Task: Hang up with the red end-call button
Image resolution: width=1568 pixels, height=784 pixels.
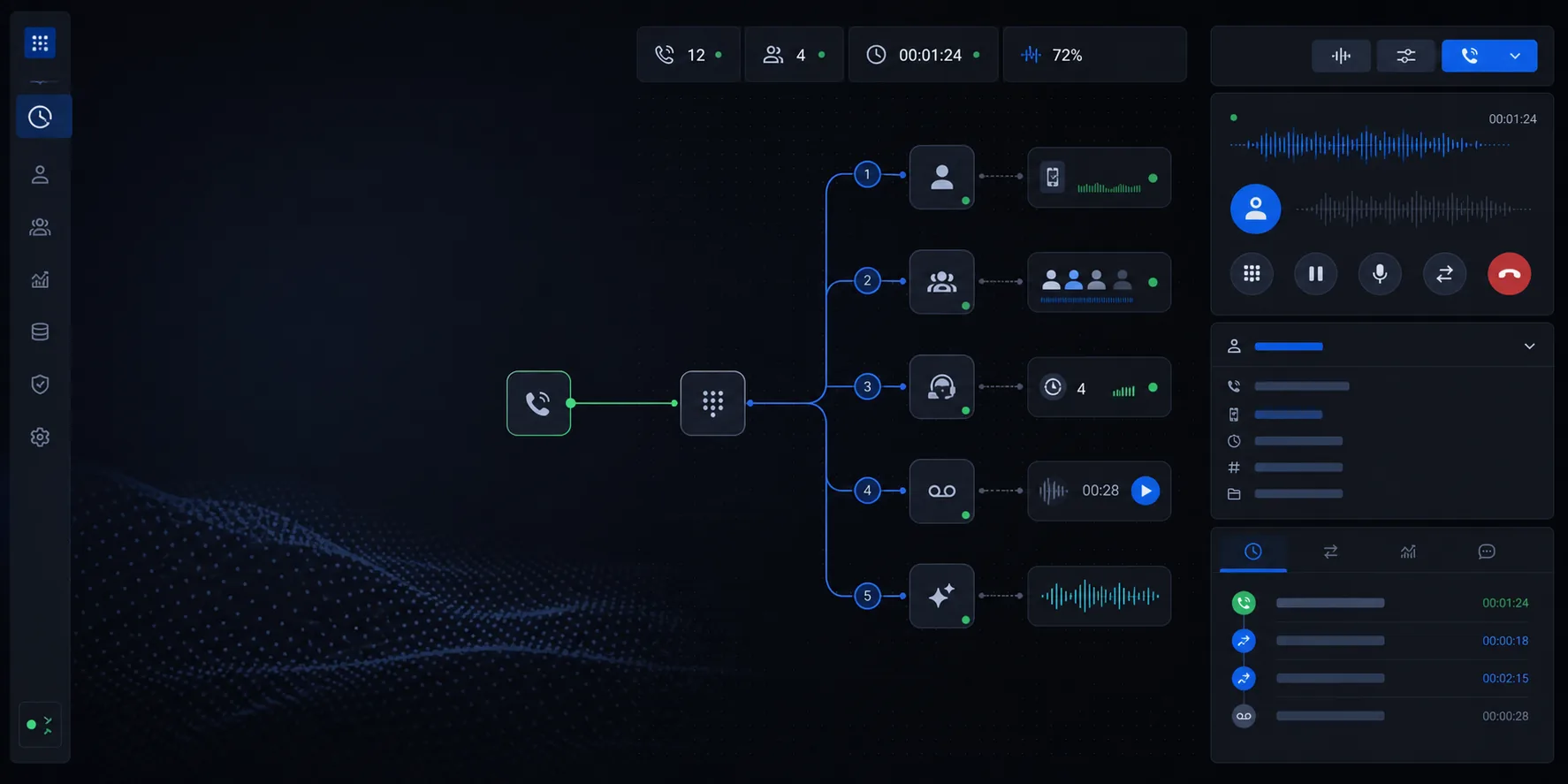Action: [1509, 274]
